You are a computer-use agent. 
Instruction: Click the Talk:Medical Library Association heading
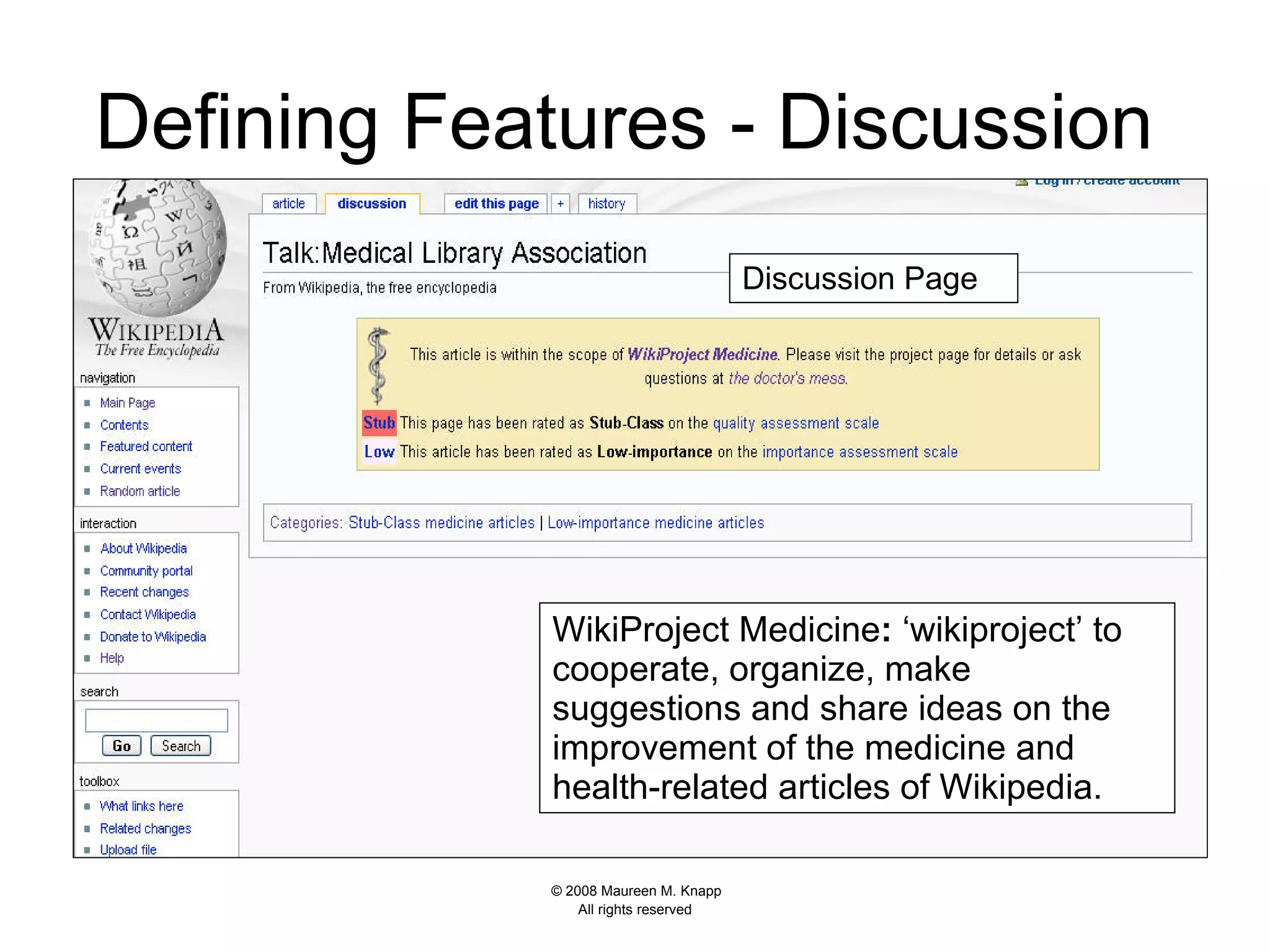point(455,253)
